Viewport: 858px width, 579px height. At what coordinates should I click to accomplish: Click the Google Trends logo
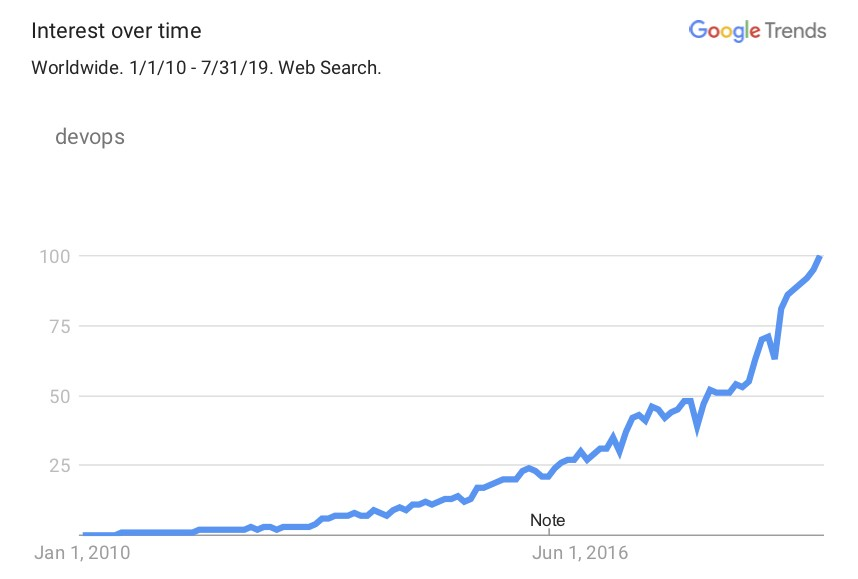click(x=757, y=31)
